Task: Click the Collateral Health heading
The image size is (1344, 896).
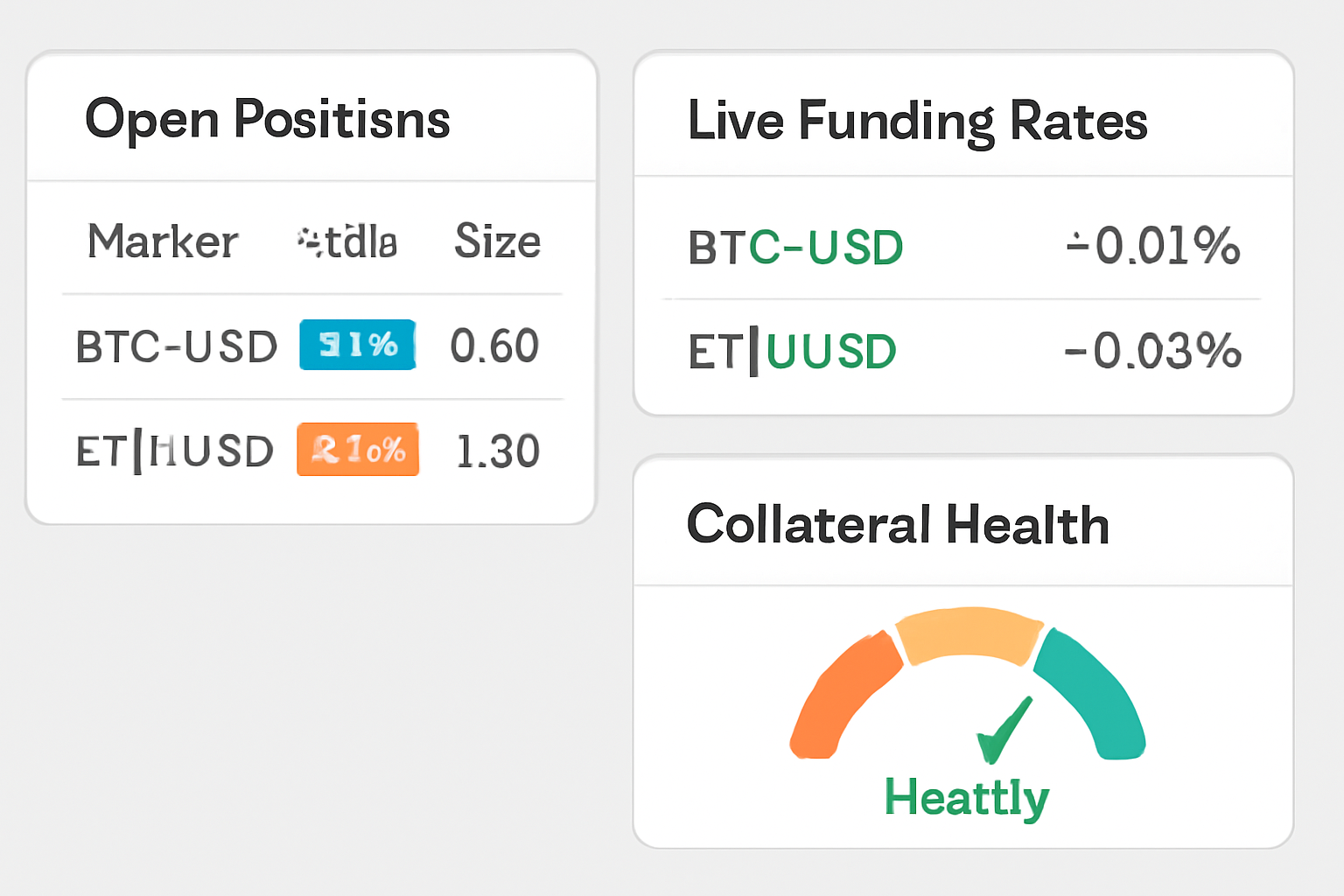Action: 898,525
